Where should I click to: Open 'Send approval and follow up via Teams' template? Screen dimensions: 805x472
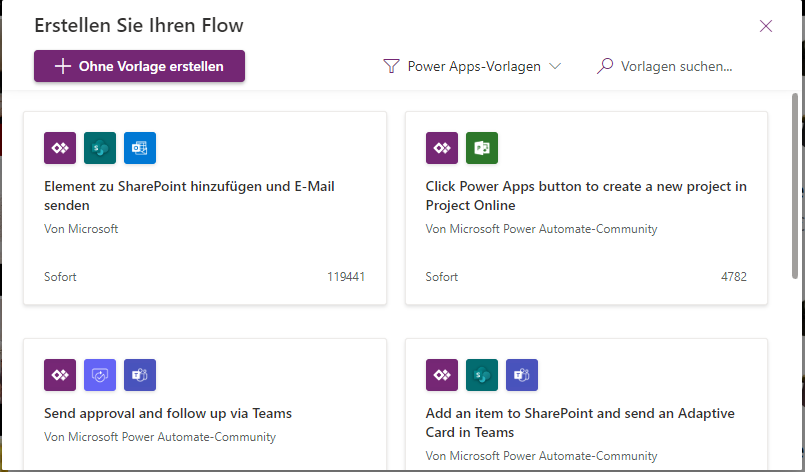click(x=205, y=403)
